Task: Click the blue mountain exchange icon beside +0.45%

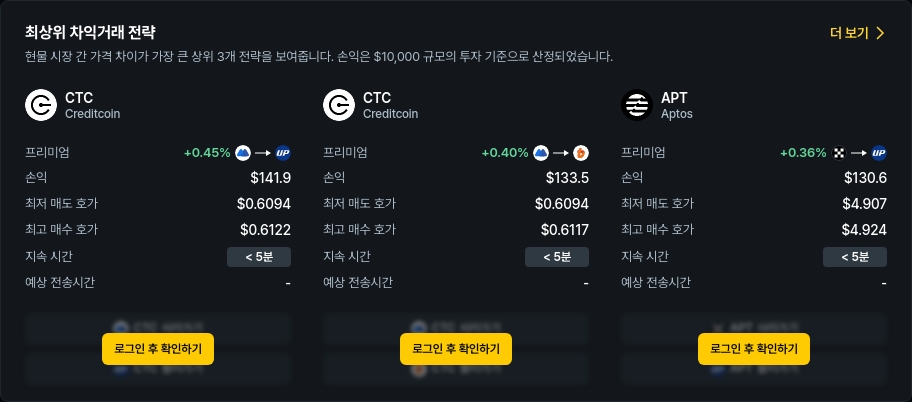Action: coord(243,153)
